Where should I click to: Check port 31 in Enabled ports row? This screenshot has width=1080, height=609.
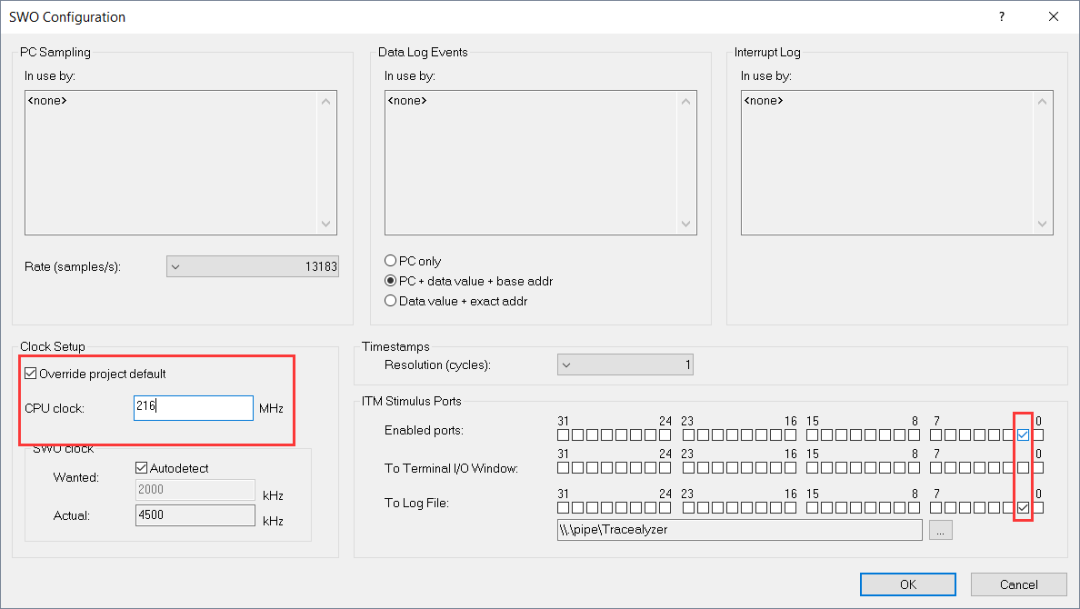tap(563, 435)
